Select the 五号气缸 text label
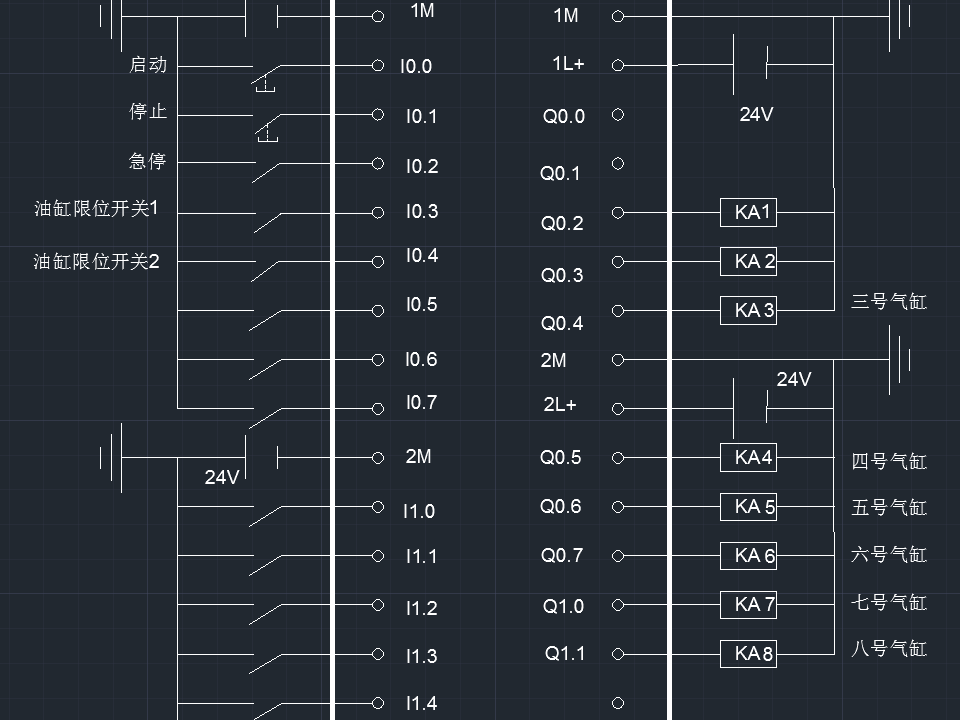This screenshot has height=720, width=960. 889,508
